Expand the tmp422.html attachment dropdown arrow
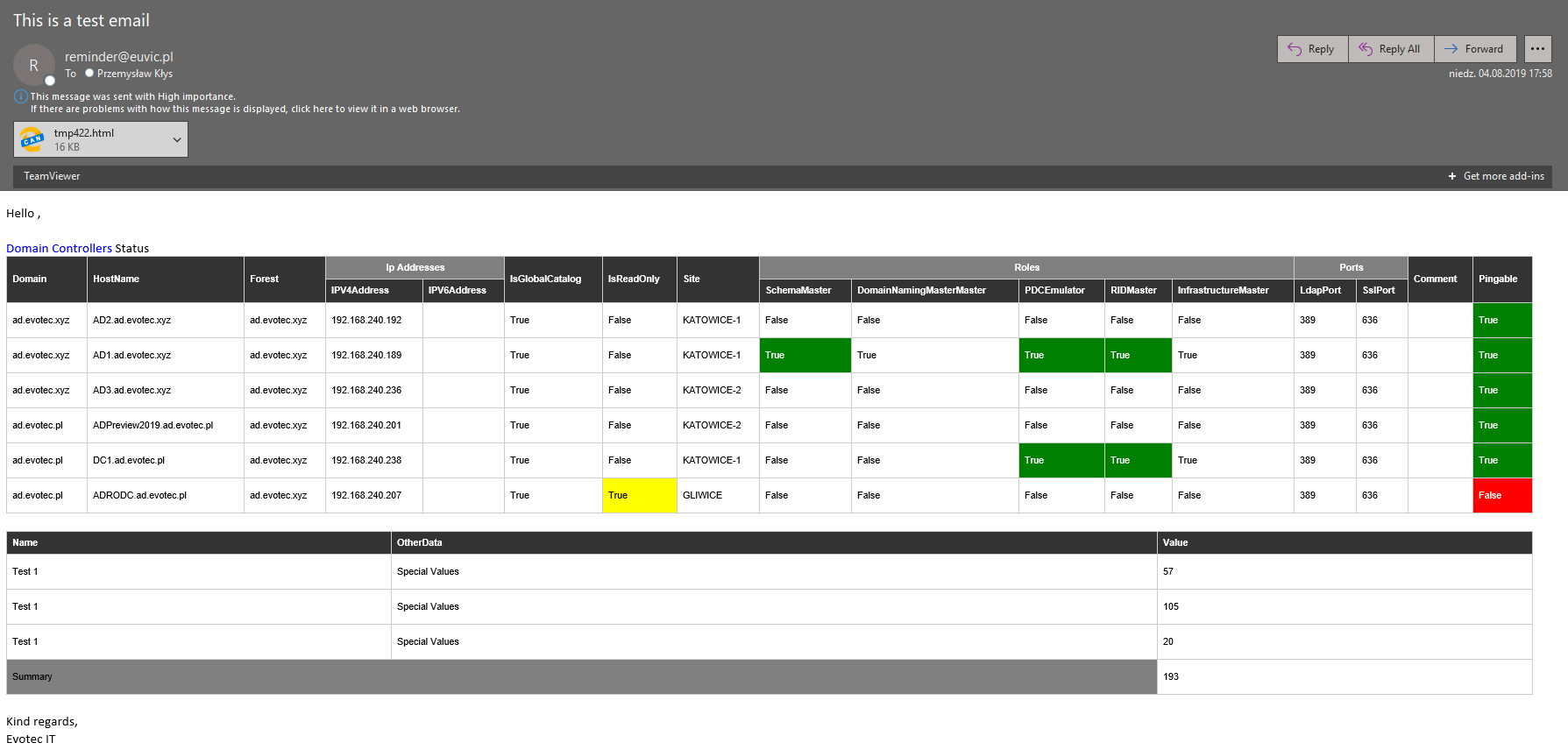The width and height of the screenshot is (1568, 750). pyautogui.click(x=177, y=139)
